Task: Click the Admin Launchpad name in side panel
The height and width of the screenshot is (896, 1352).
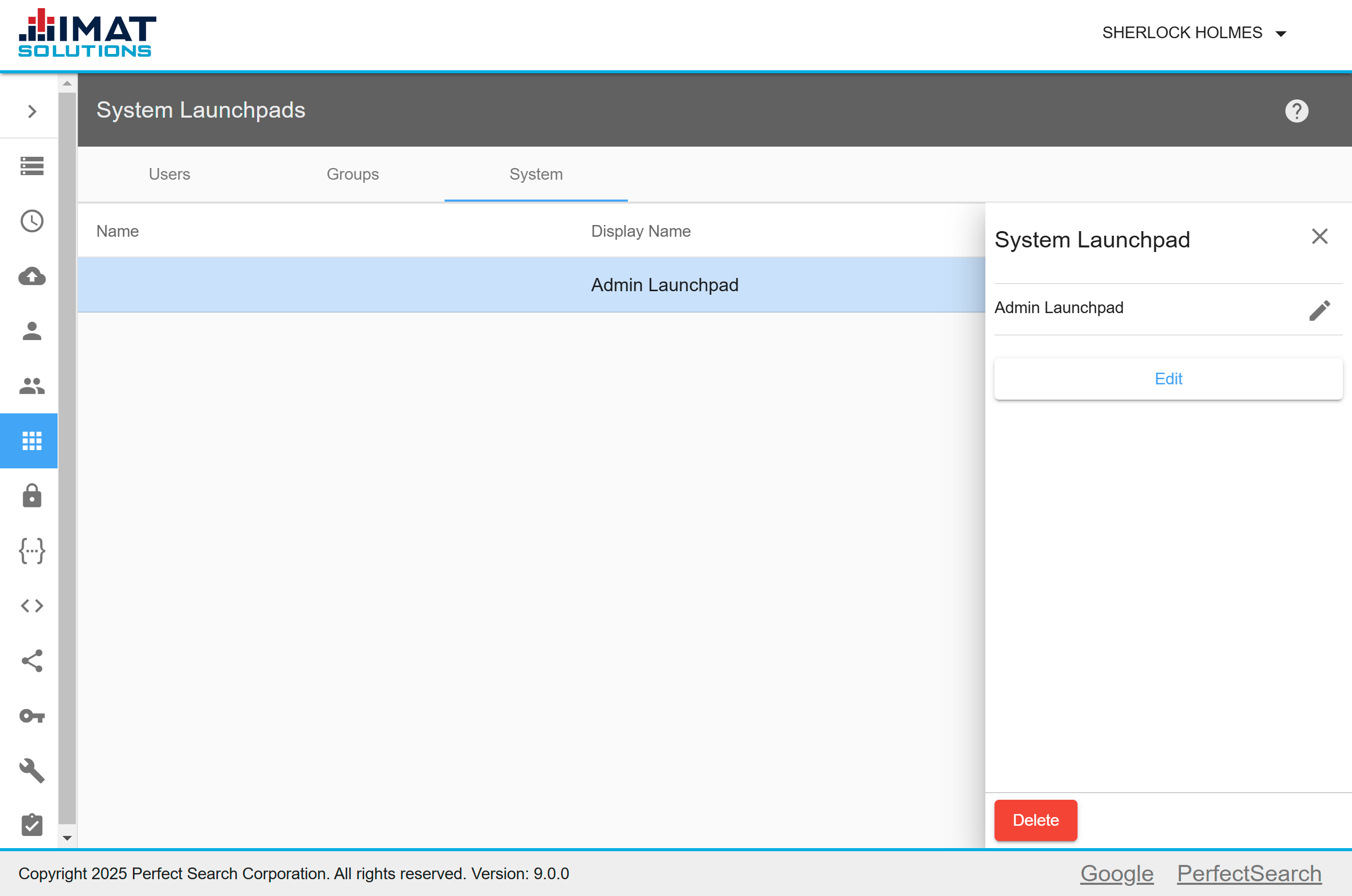Action: coord(1059,307)
